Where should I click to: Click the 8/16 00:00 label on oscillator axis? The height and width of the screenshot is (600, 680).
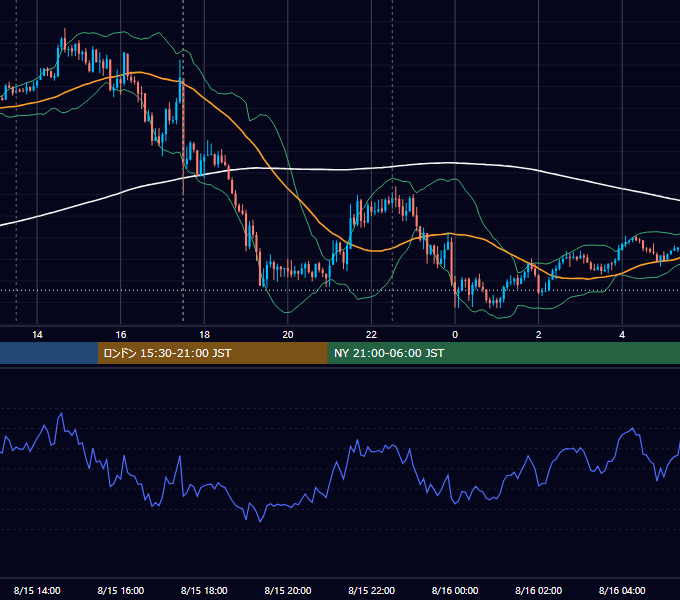[455, 590]
